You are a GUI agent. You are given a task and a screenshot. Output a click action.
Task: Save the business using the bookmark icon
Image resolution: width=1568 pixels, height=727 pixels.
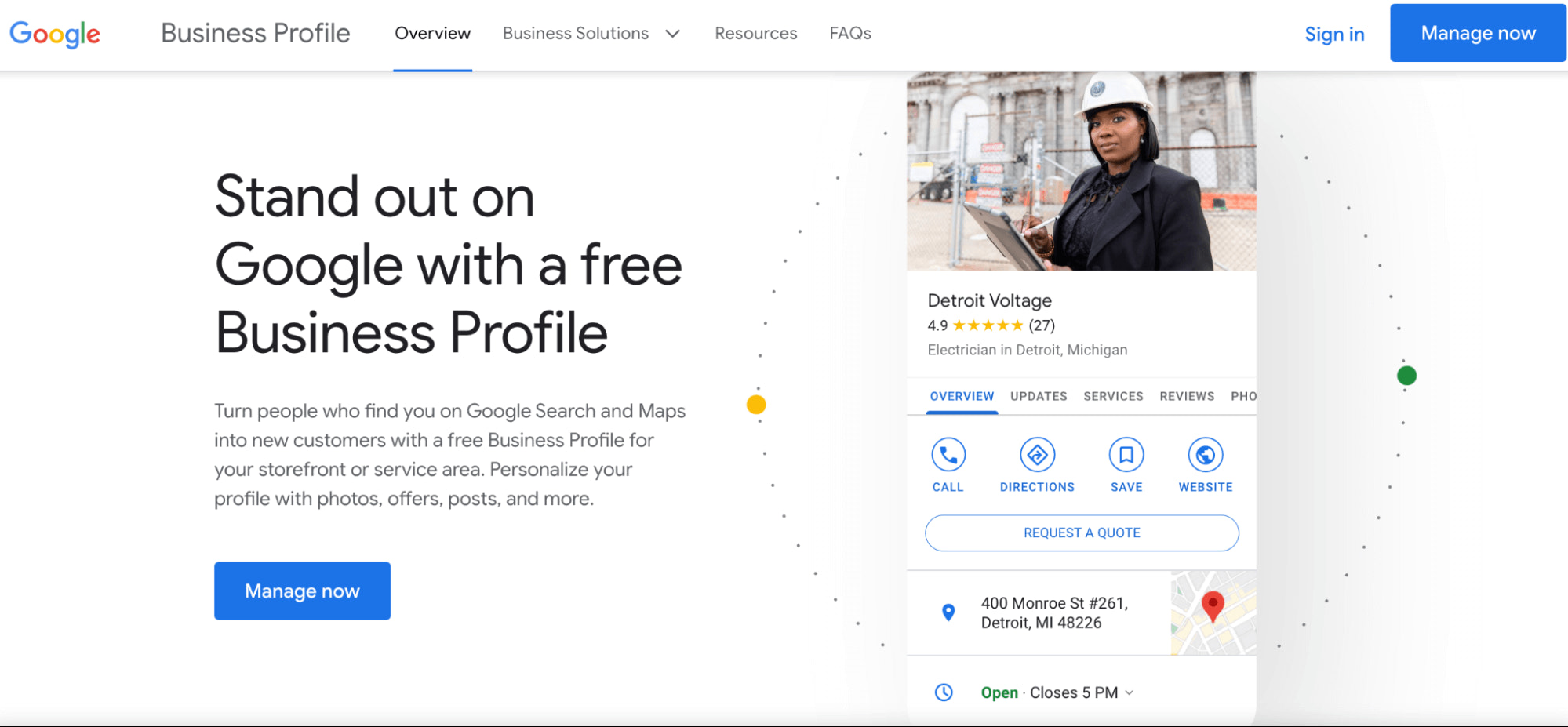coord(1126,455)
